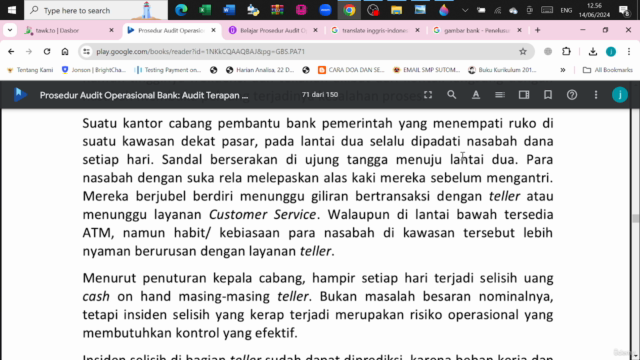The height and width of the screenshot is (360, 640).
Task: Open the Tentang Kami bookmark
Action: (30, 70)
